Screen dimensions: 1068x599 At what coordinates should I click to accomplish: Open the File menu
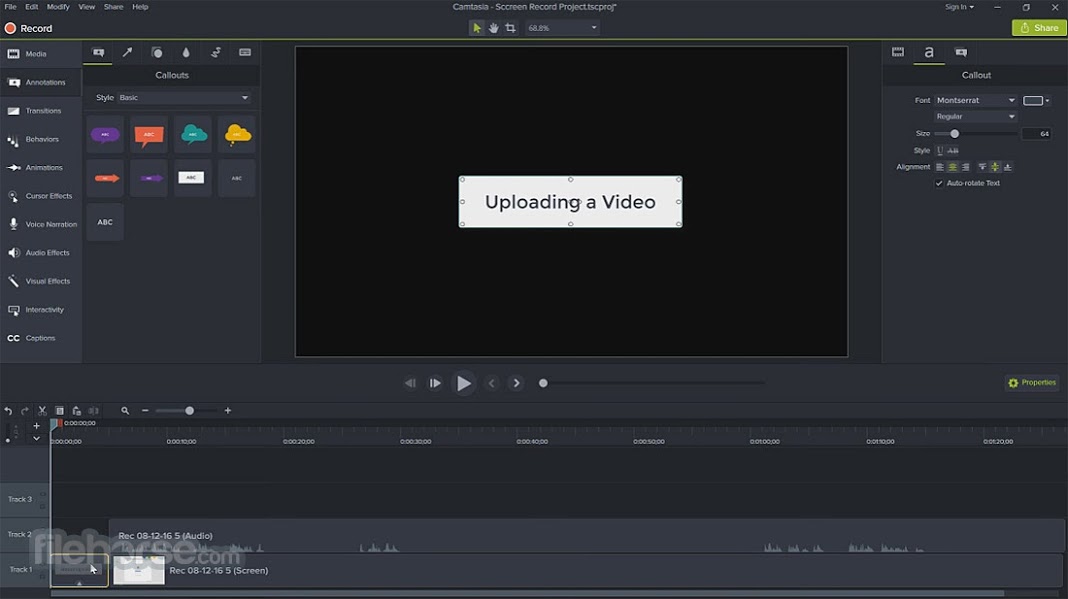[10, 7]
